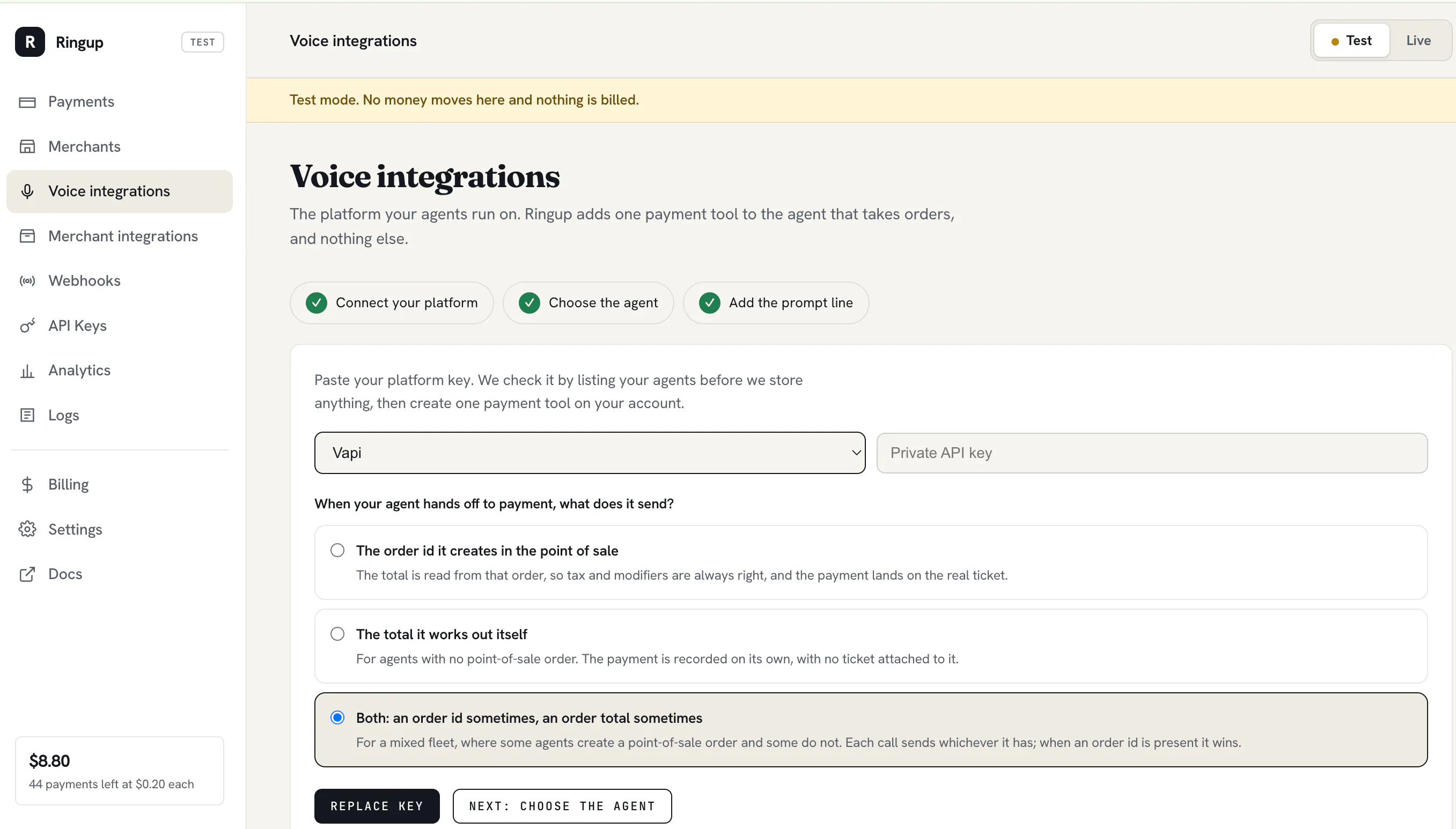Image resolution: width=1456 pixels, height=829 pixels.
Task: Open the Choose the agent step
Action: tap(588, 303)
